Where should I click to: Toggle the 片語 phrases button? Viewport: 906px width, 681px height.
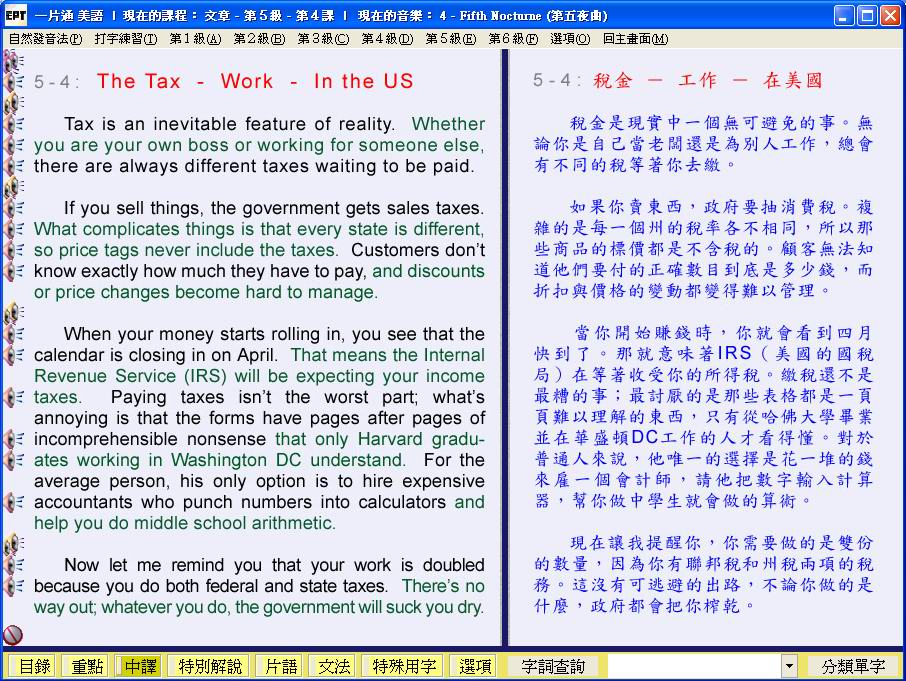(x=278, y=666)
